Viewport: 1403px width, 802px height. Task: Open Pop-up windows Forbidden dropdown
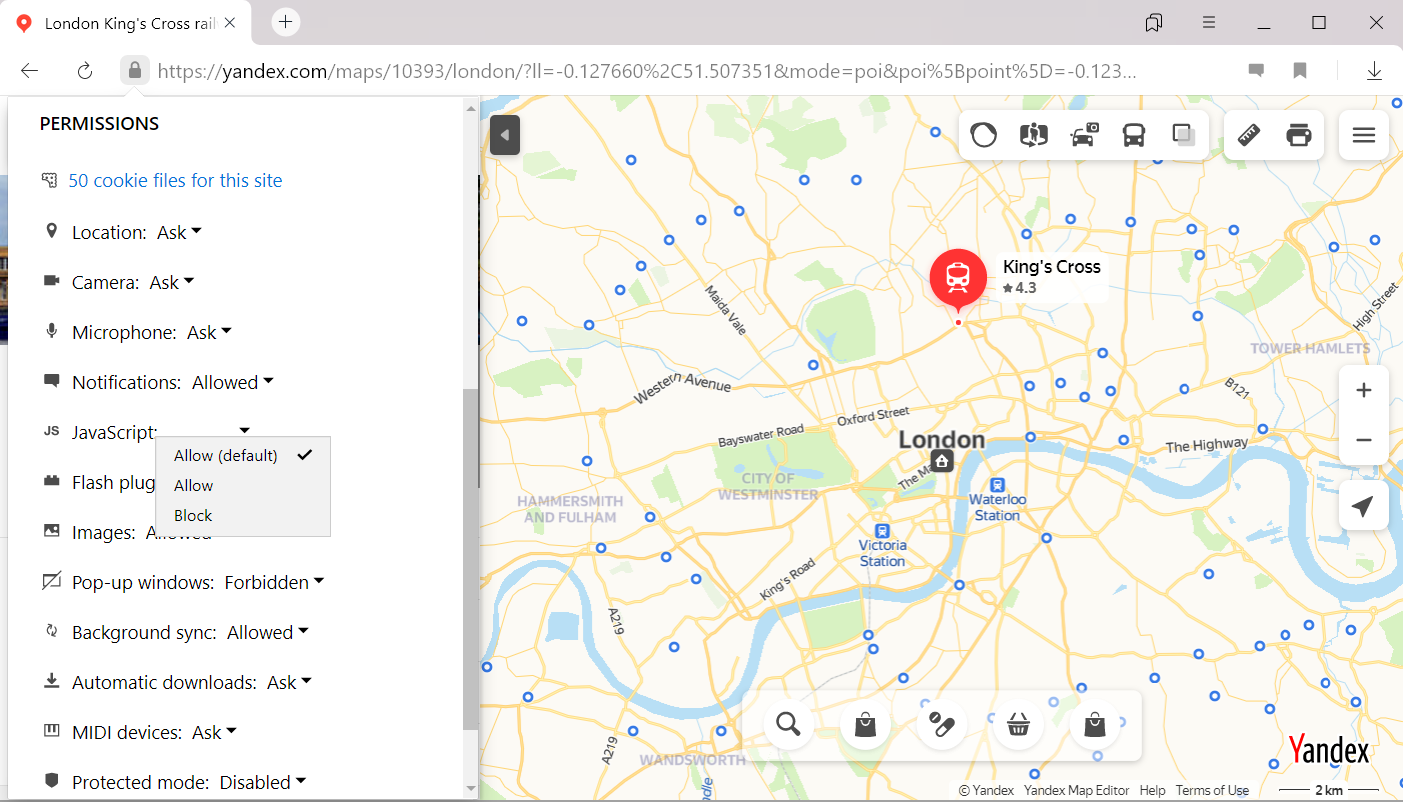coord(274,582)
